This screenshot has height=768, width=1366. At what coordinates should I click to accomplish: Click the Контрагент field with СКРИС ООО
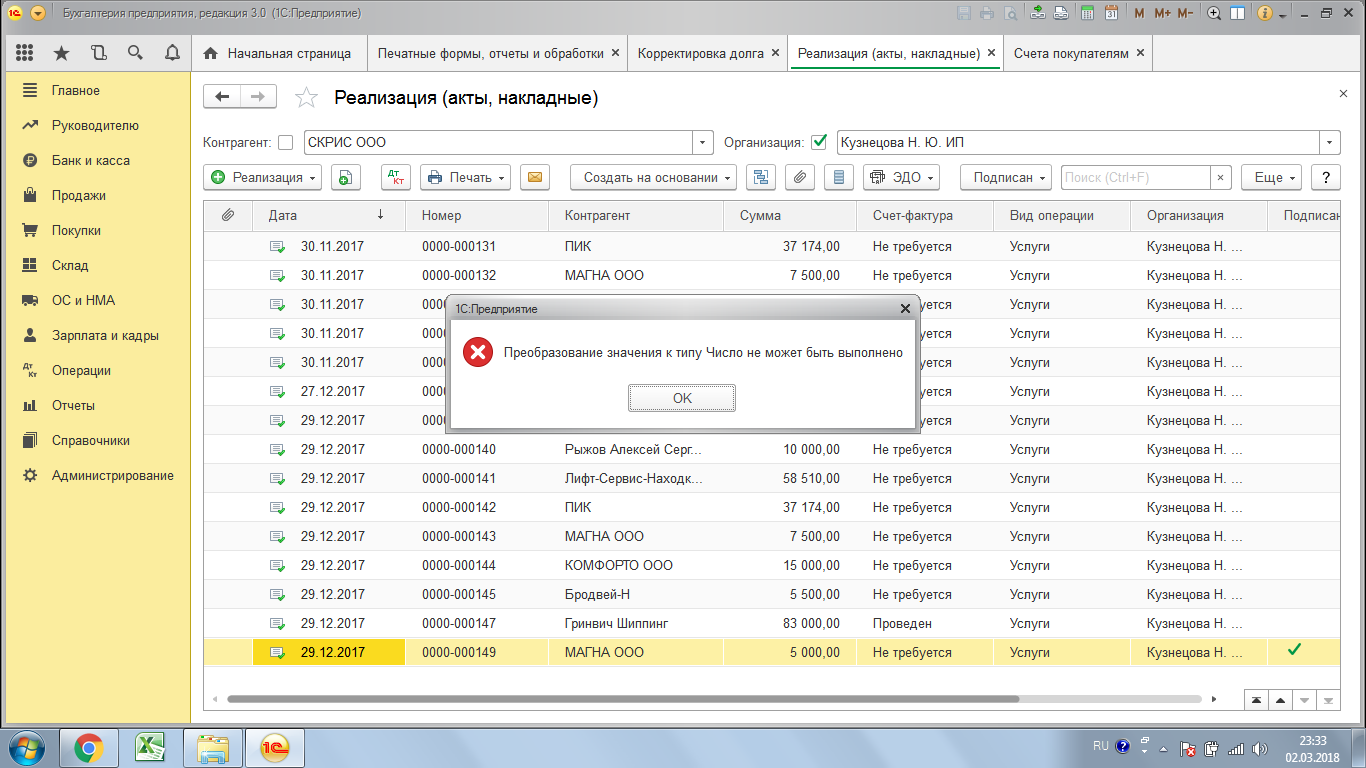point(498,142)
